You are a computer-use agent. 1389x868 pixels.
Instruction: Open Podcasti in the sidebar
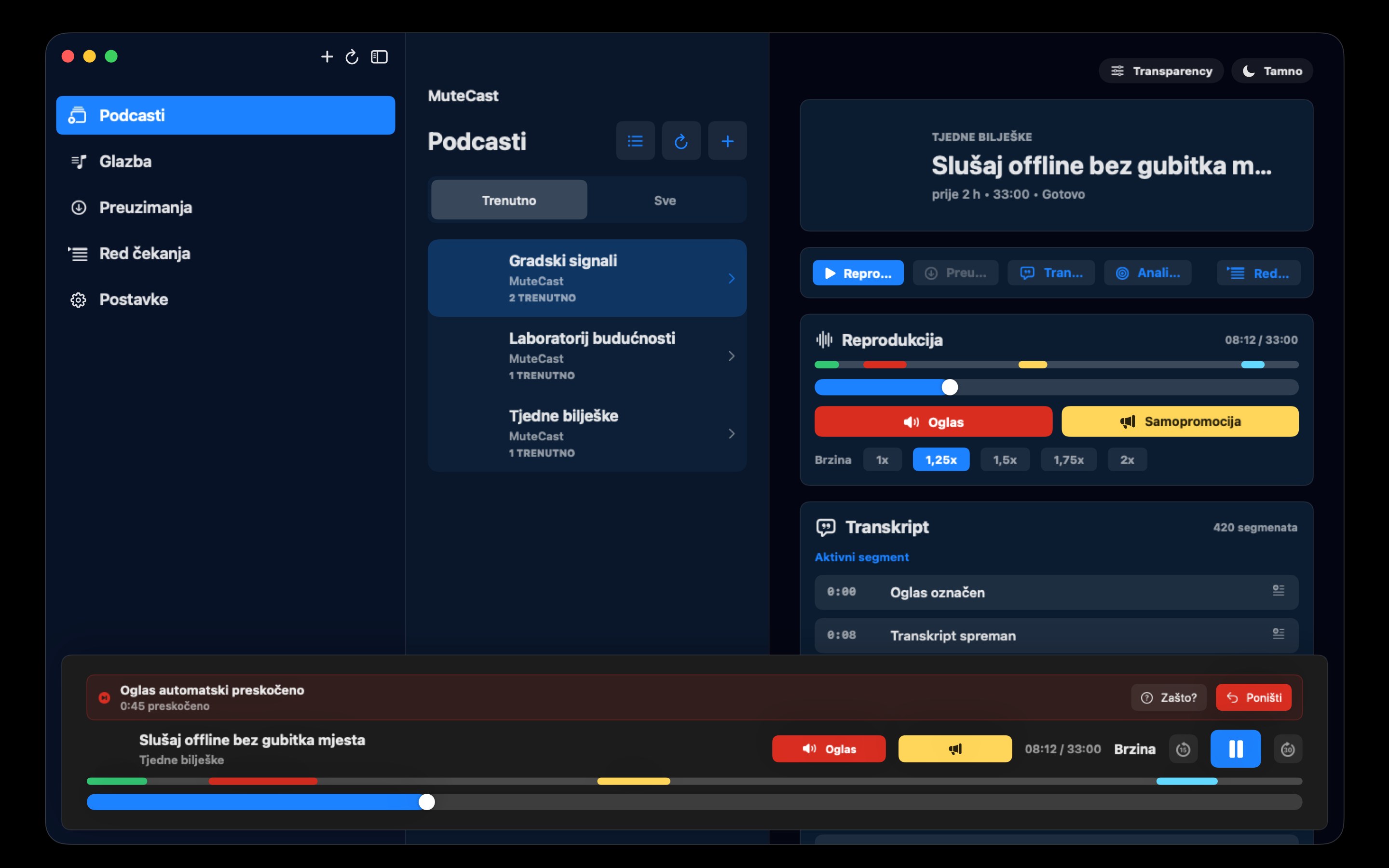click(226, 115)
